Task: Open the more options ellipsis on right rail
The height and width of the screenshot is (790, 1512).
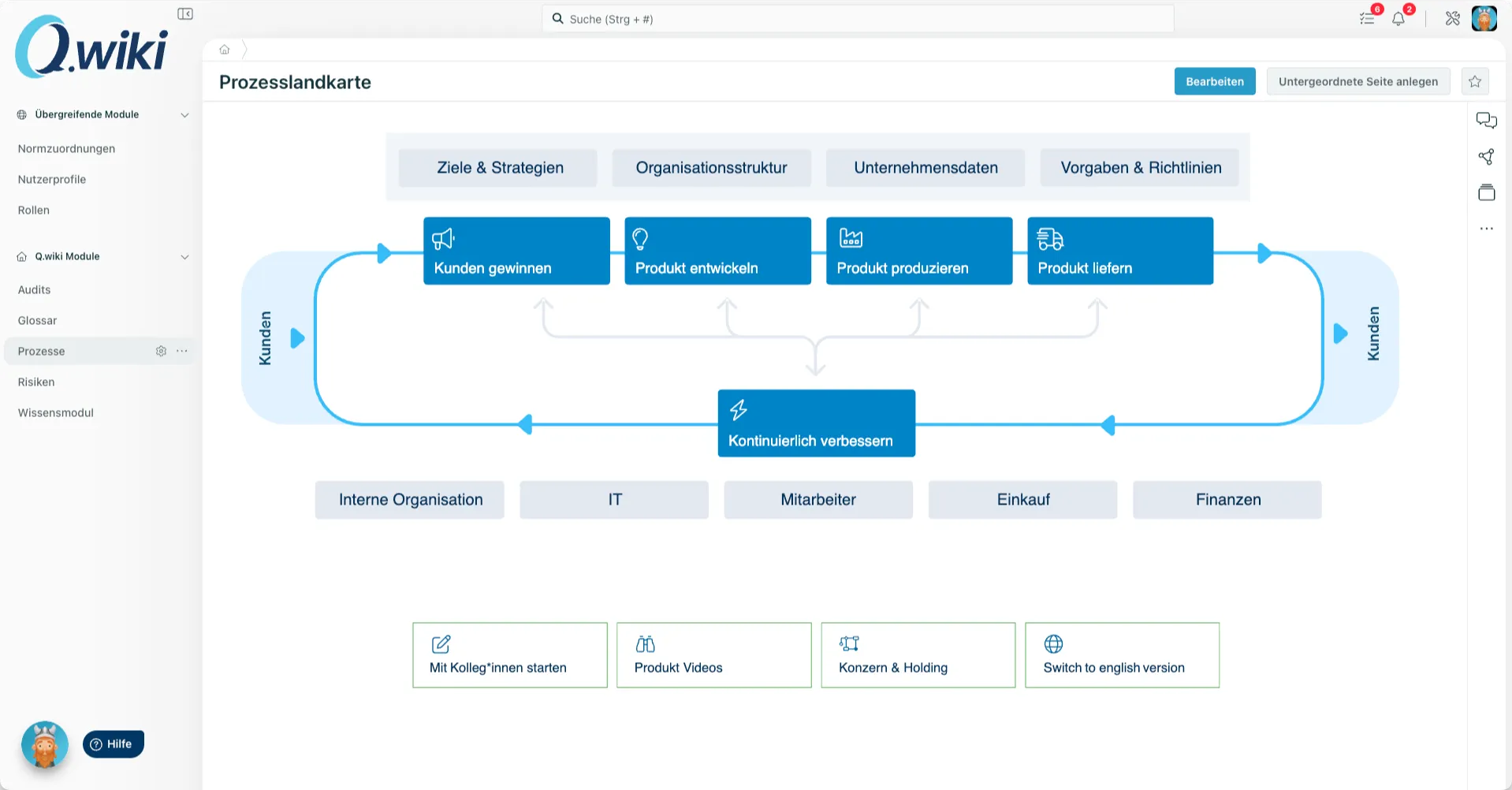Action: (1486, 229)
